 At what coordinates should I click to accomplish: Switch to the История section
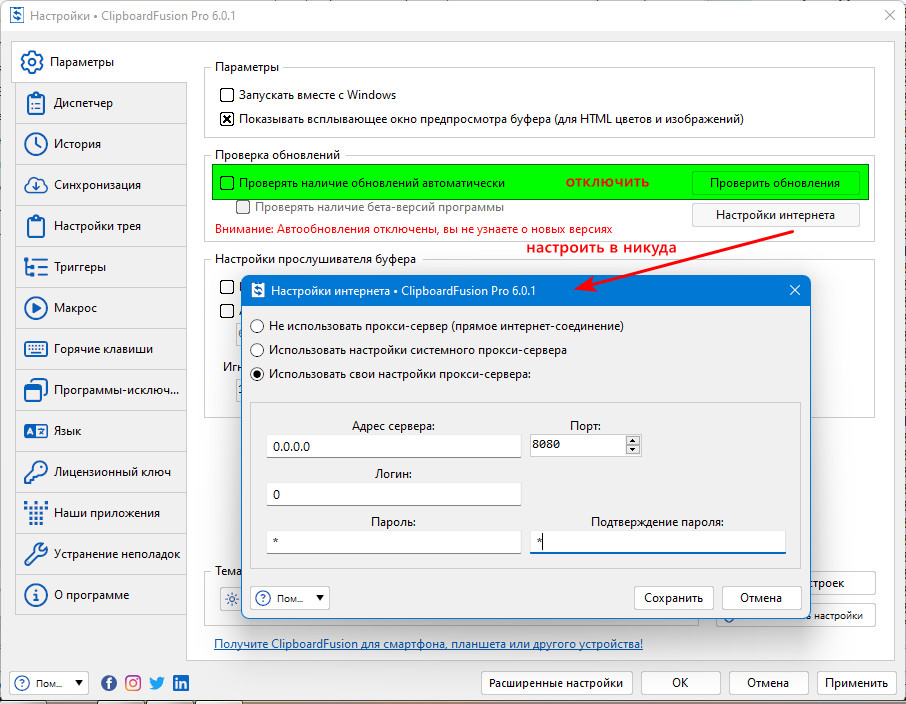(101, 144)
